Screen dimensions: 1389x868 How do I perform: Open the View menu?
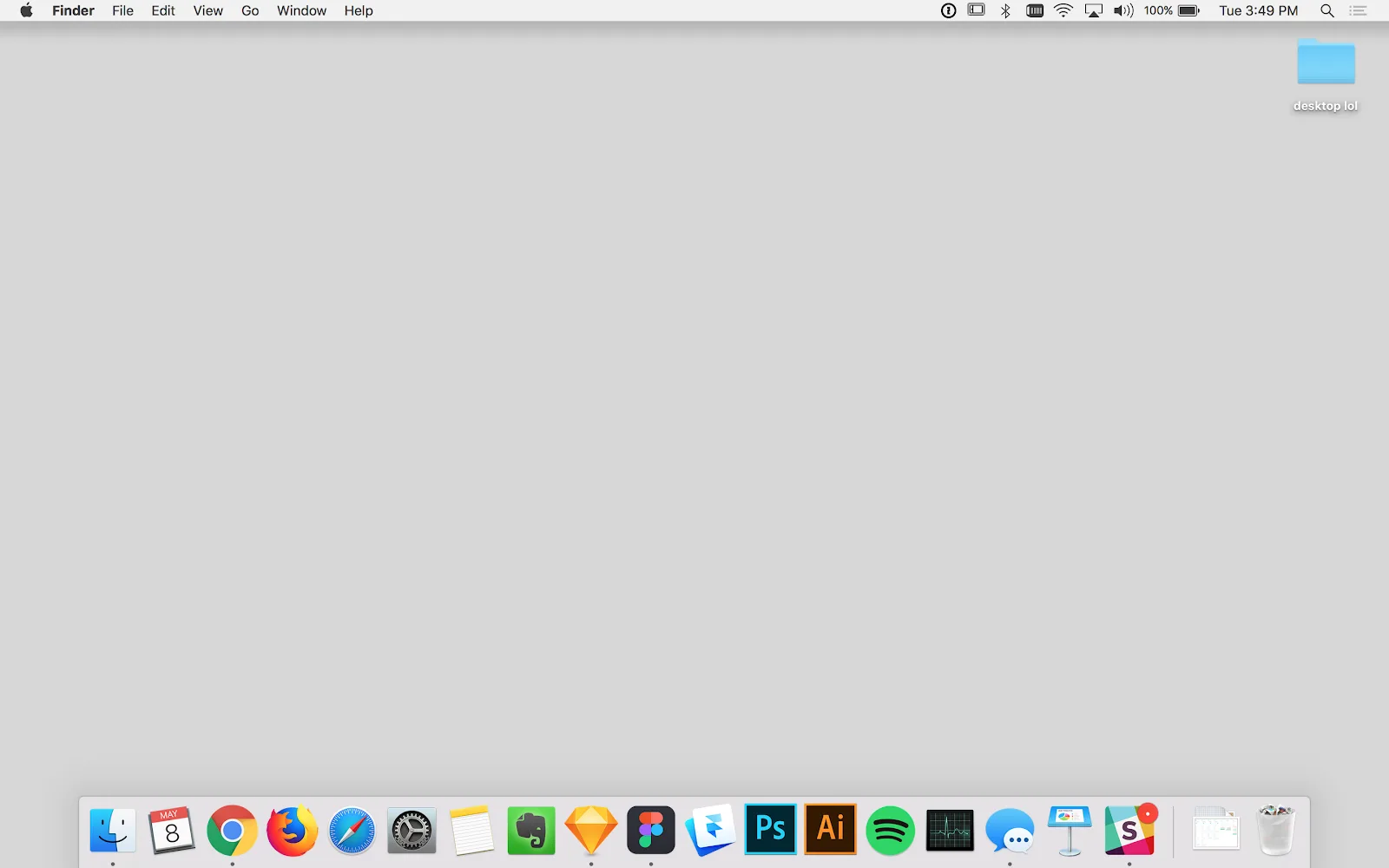pos(208,10)
